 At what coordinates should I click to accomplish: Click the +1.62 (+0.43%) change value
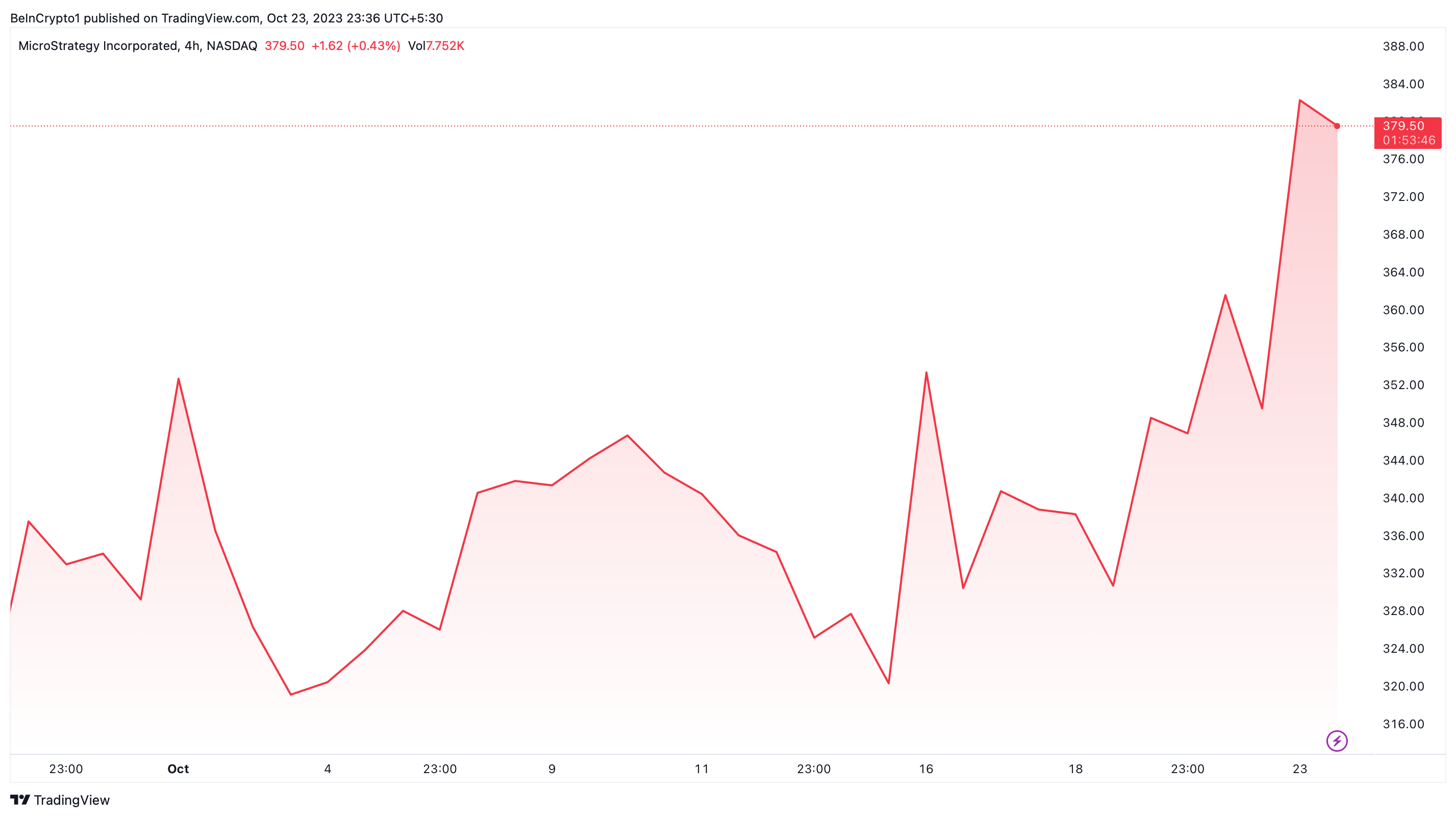click(356, 46)
